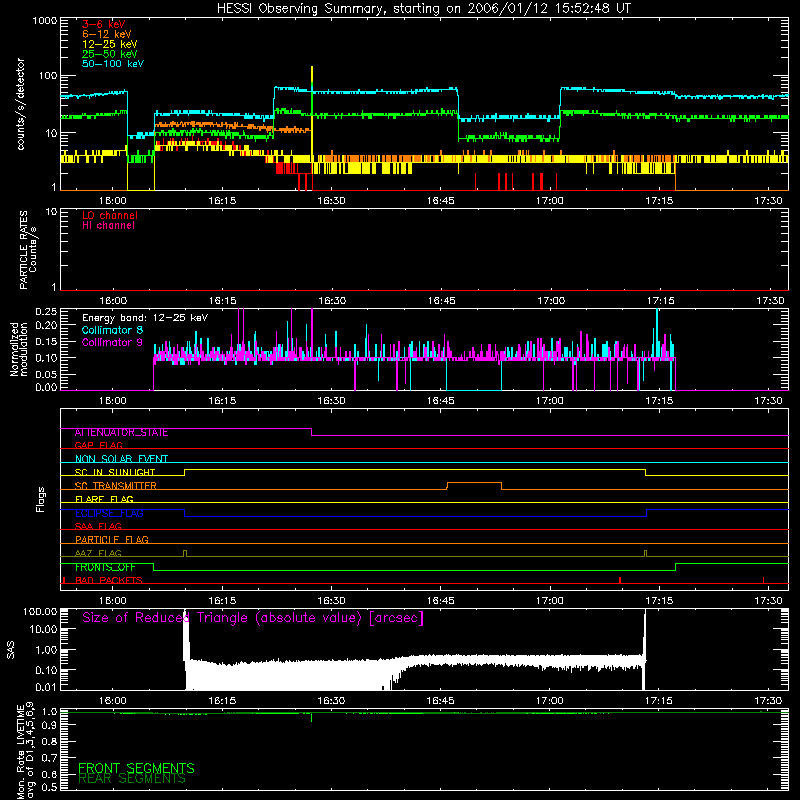The height and width of the screenshot is (800, 800).
Task: Select the 3-6 keV legend label
Action: [x=104, y=24]
